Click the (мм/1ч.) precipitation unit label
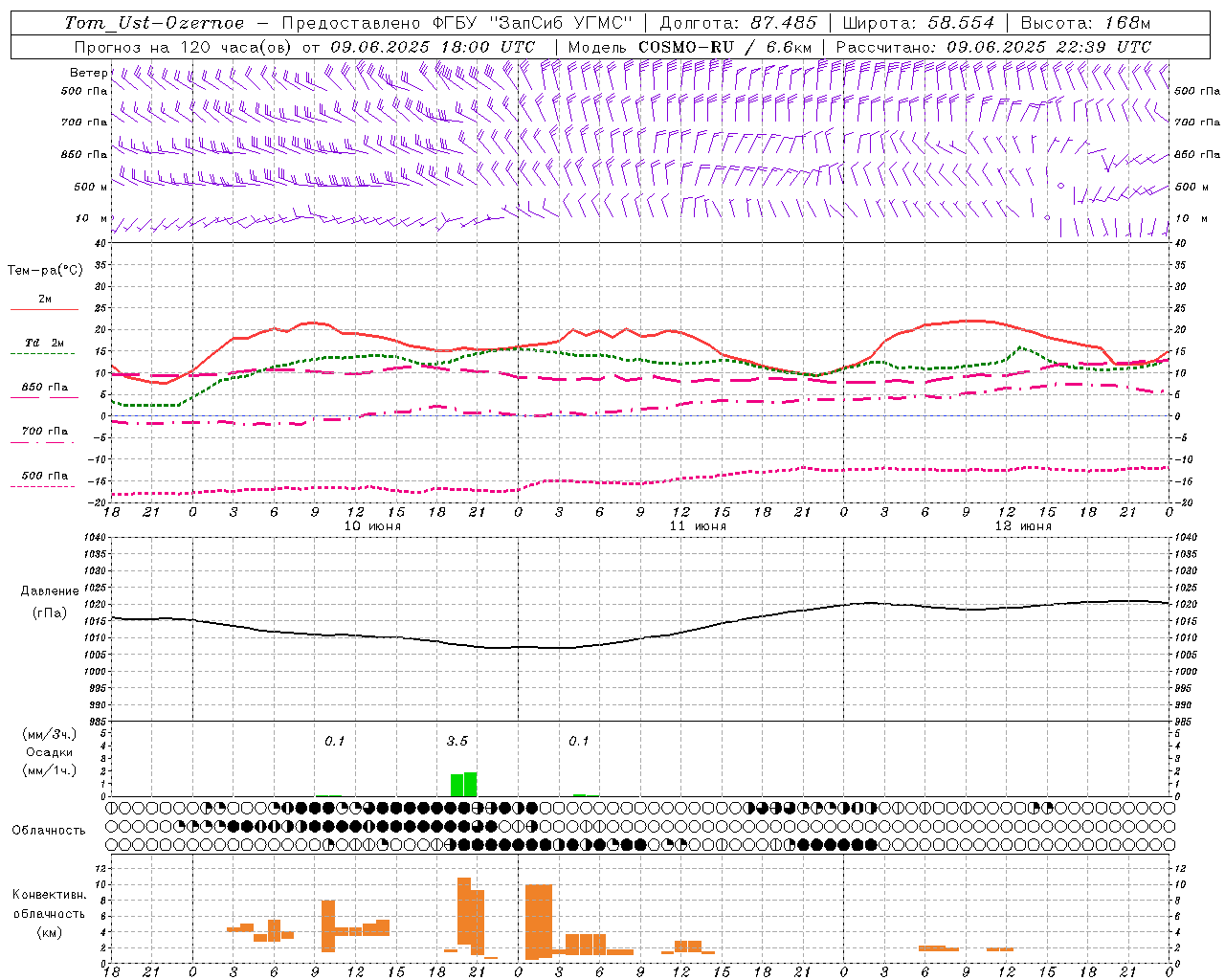Screen dimensions: 1225x980 coord(50,770)
